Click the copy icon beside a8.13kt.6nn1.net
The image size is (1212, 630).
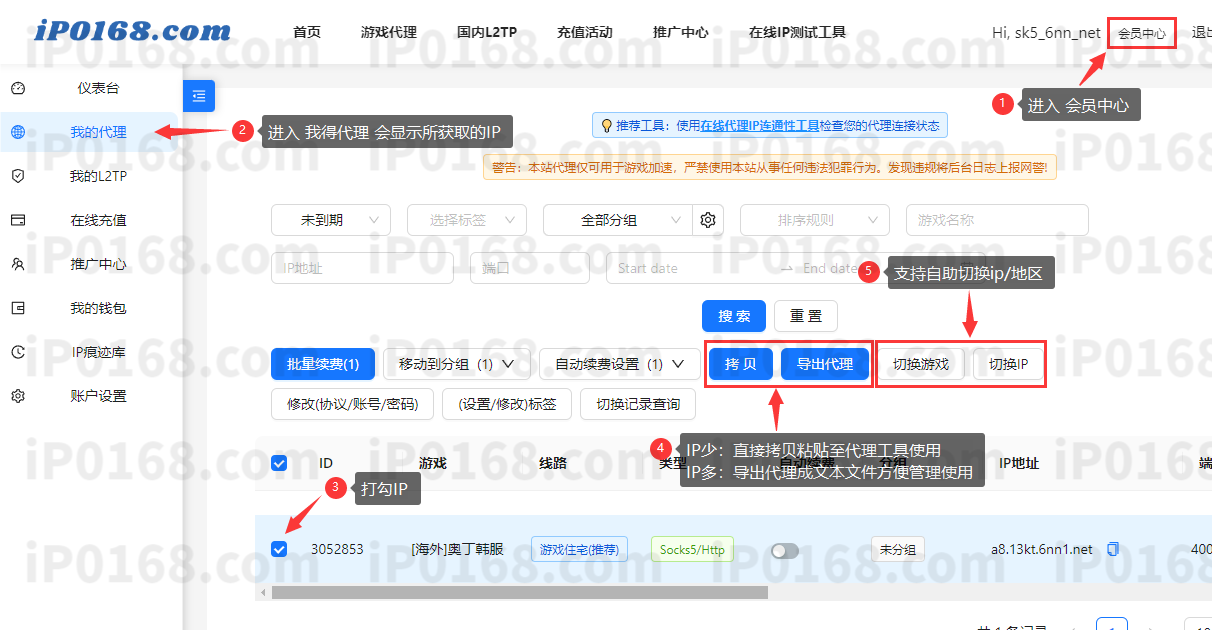tap(1113, 549)
